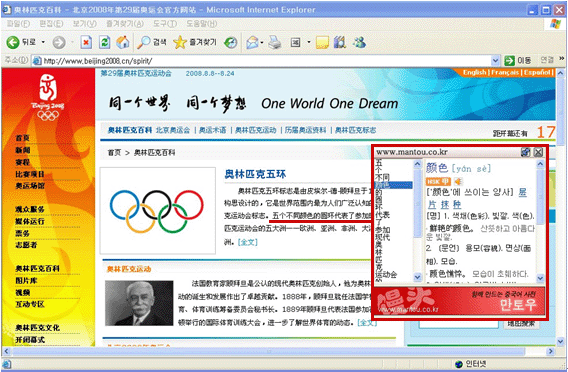Open the 北京奥运会 nav tab
This screenshot has width=568, height=372.
[173, 130]
